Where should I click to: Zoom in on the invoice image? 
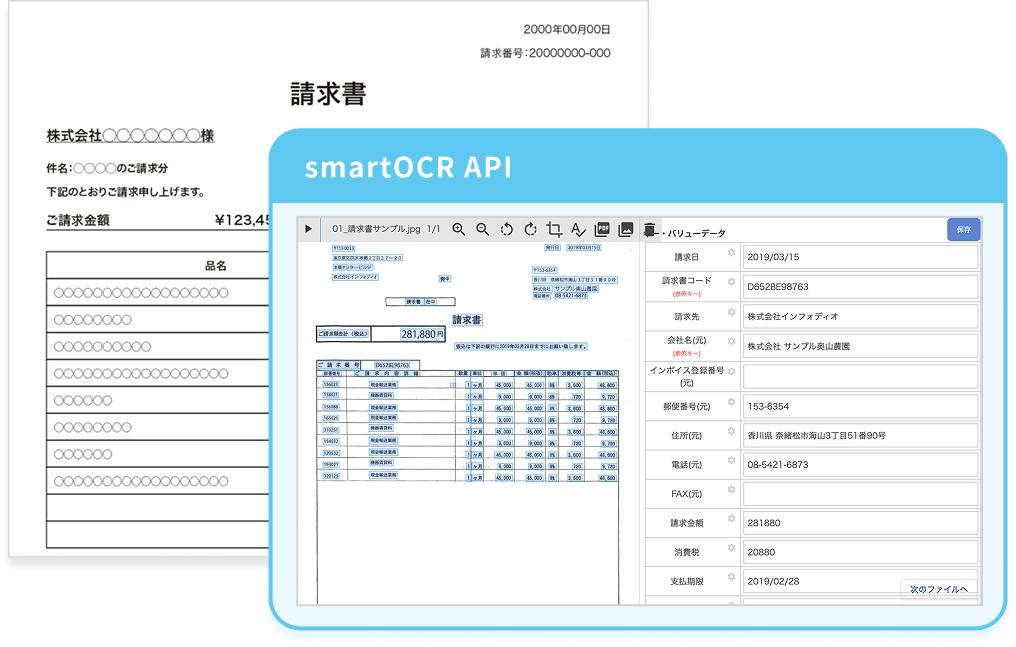(459, 229)
